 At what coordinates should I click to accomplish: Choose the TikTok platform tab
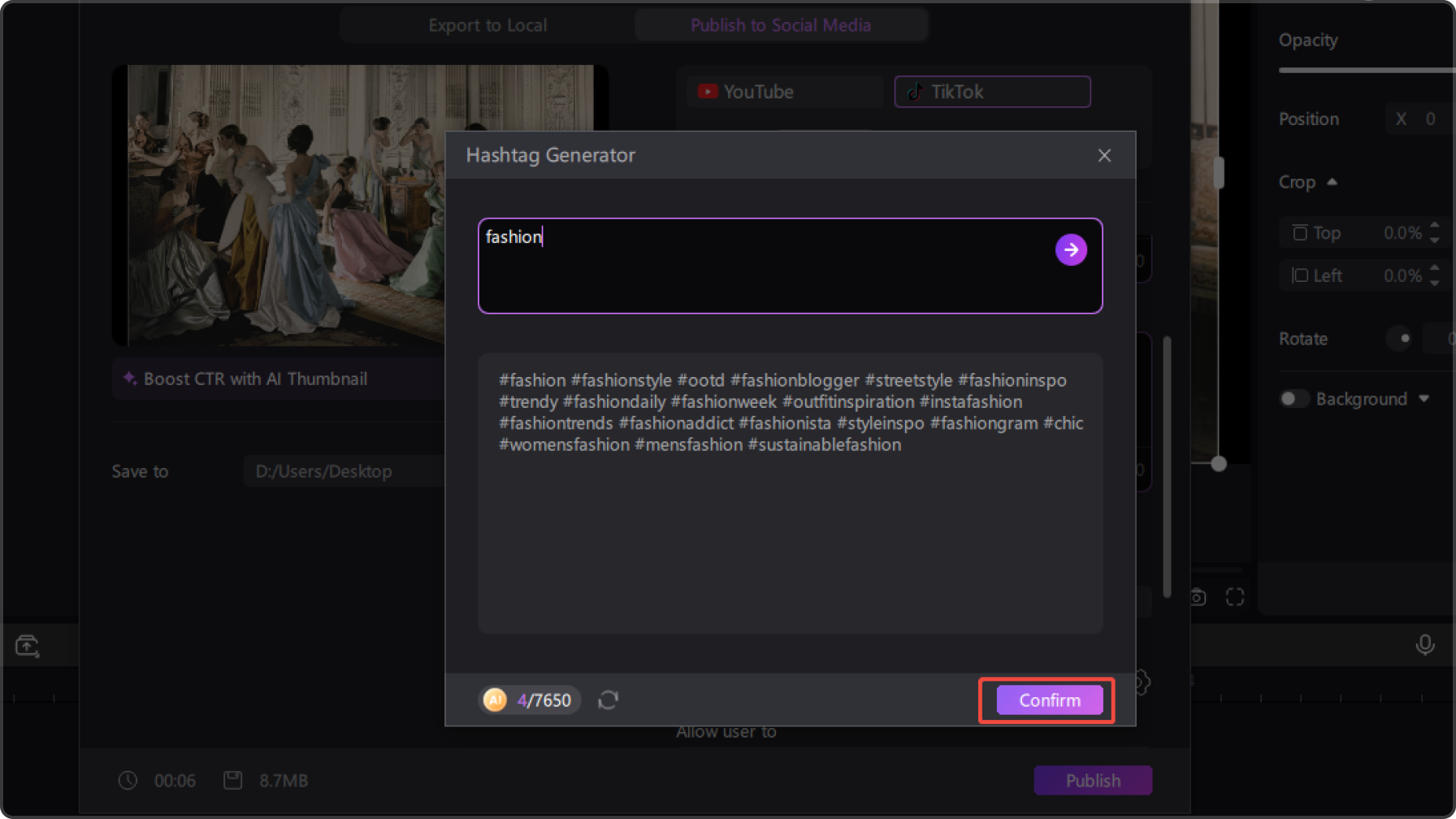[x=992, y=92]
